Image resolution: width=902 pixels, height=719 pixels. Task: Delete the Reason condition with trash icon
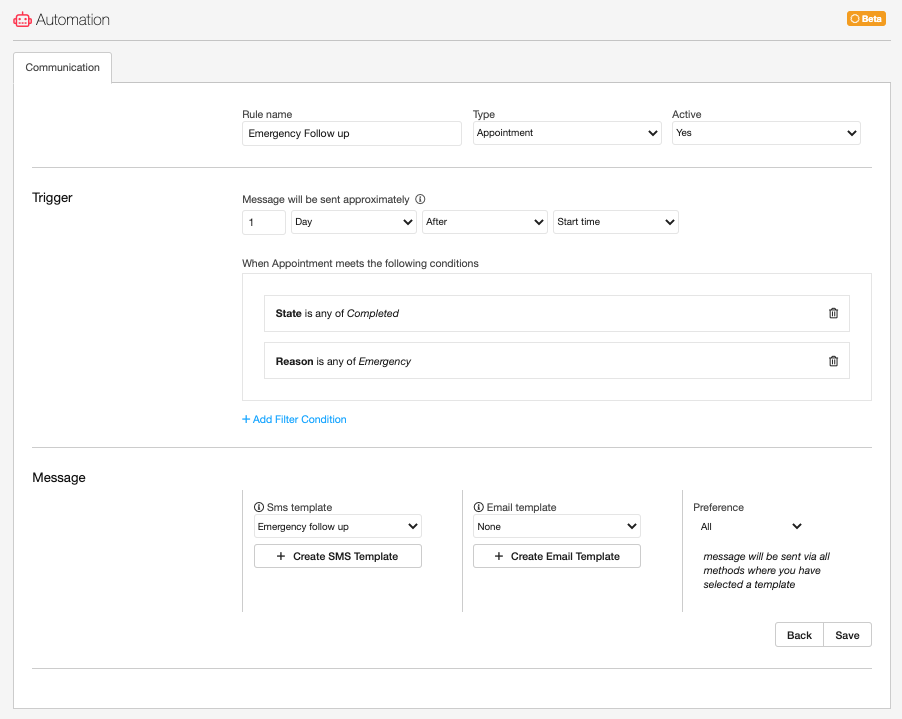pyautogui.click(x=833, y=361)
